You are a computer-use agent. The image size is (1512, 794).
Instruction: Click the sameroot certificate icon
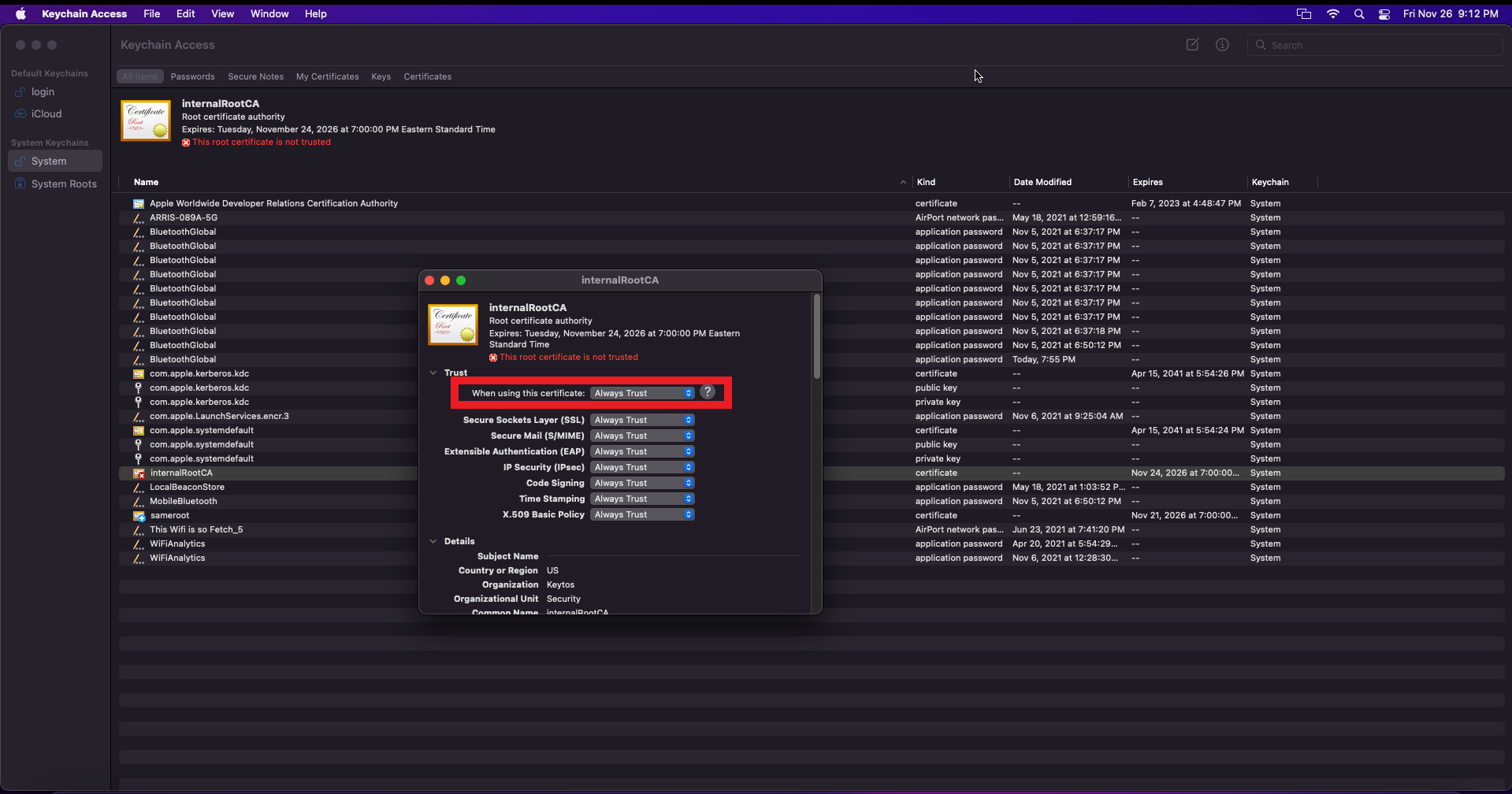139,515
